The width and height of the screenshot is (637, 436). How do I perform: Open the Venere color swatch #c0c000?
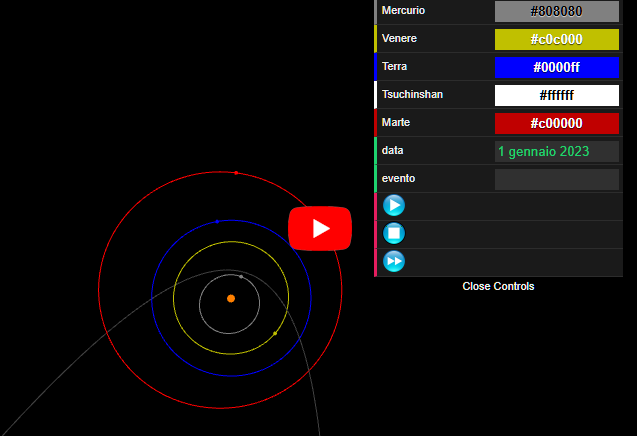[557, 39]
